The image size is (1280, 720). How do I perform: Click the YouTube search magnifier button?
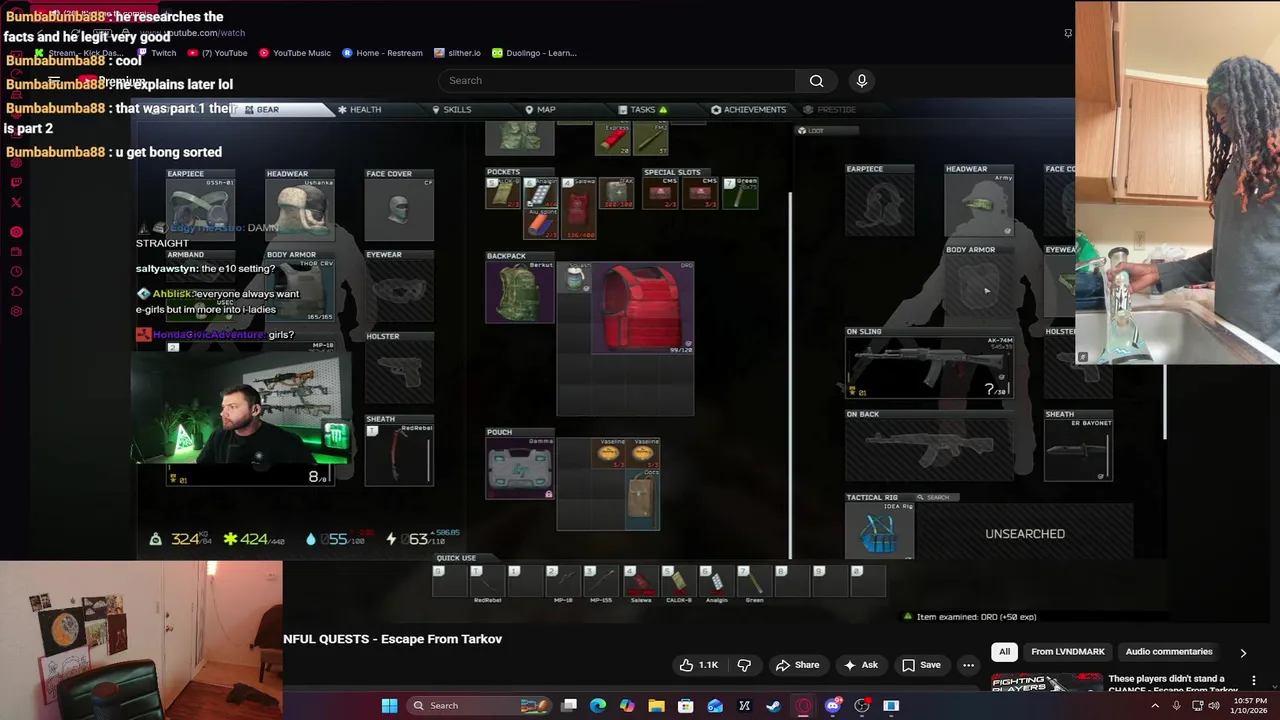[816, 81]
